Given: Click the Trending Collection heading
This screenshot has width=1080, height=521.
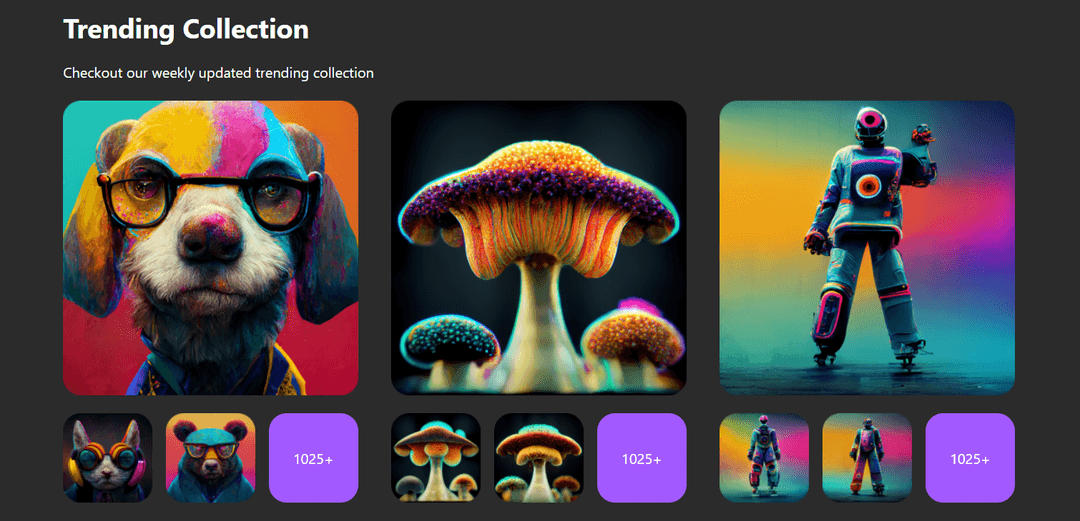Looking at the screenshot, I should tap(186, 29).
